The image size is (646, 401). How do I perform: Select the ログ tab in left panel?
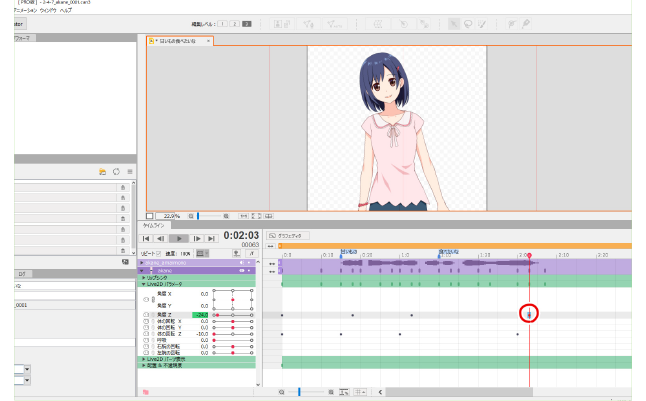pos(22,274)
